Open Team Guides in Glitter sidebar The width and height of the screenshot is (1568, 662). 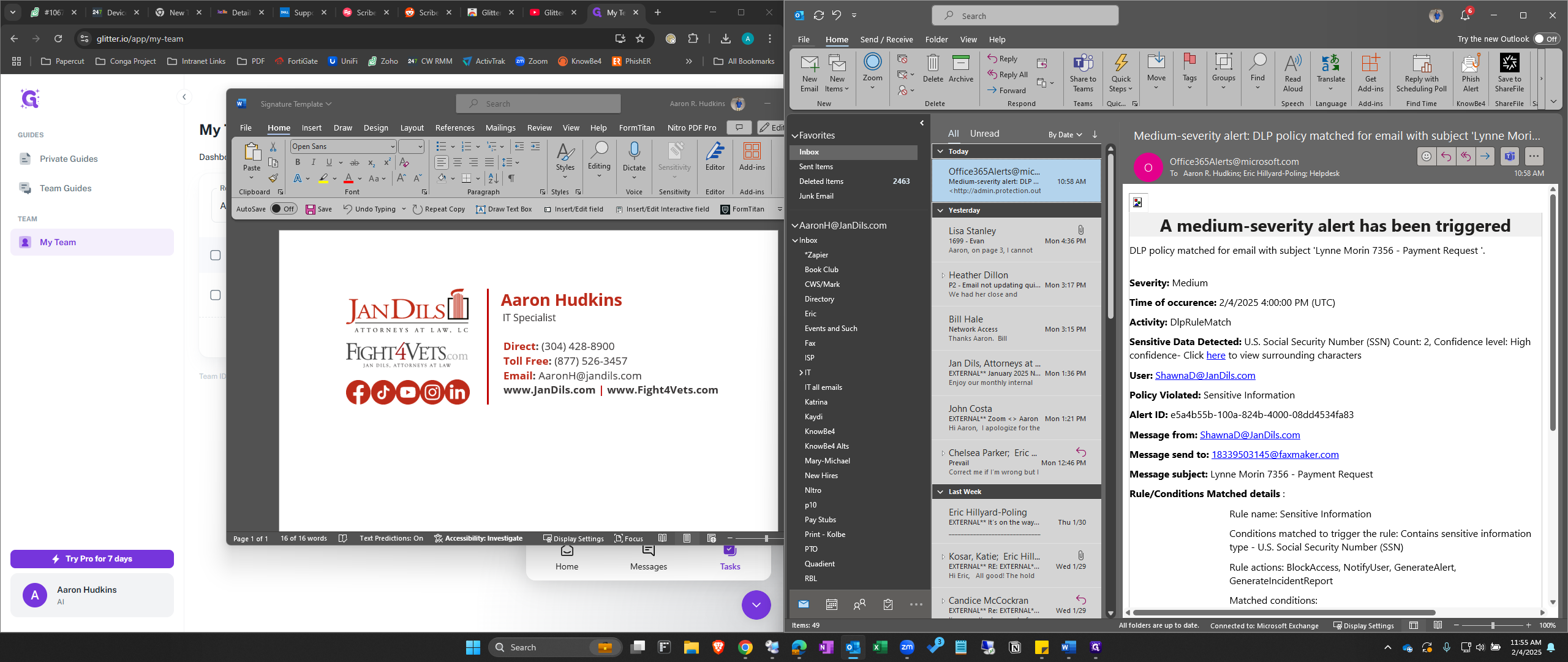(x=66, y=188)
